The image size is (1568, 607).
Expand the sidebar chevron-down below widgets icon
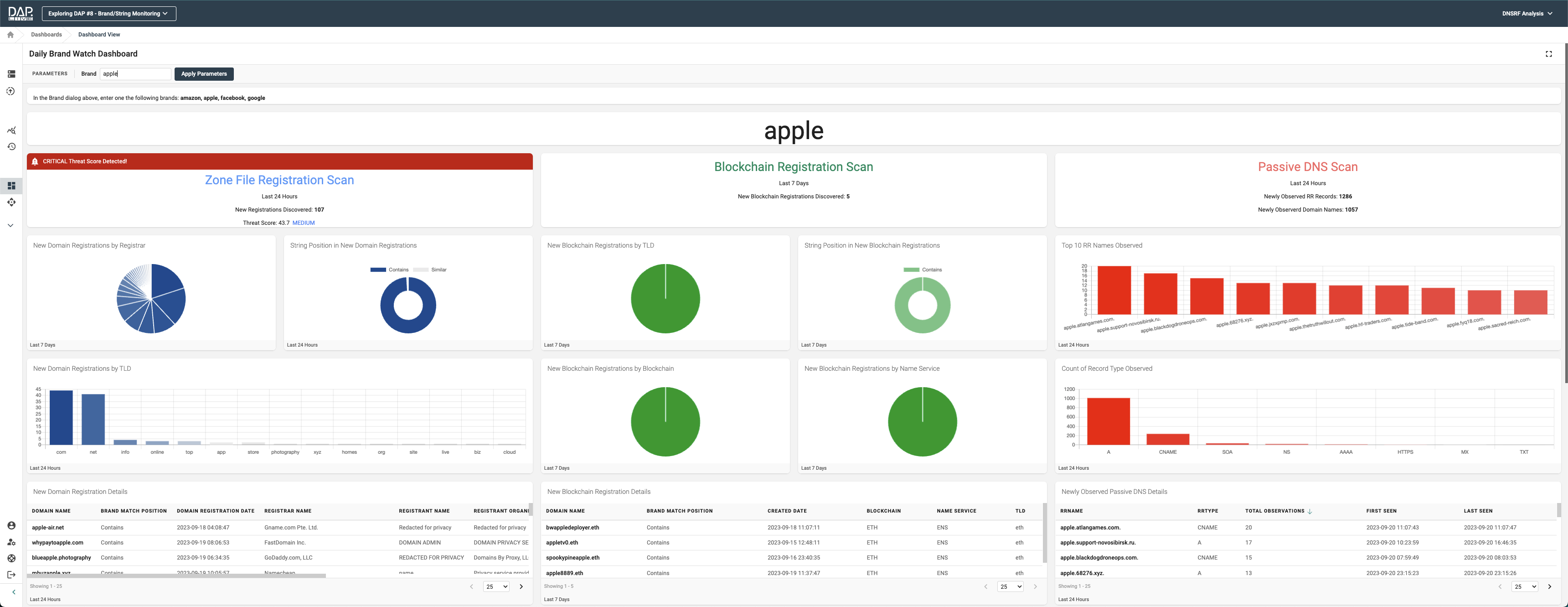pyautogui.click(x=10, y=225)
